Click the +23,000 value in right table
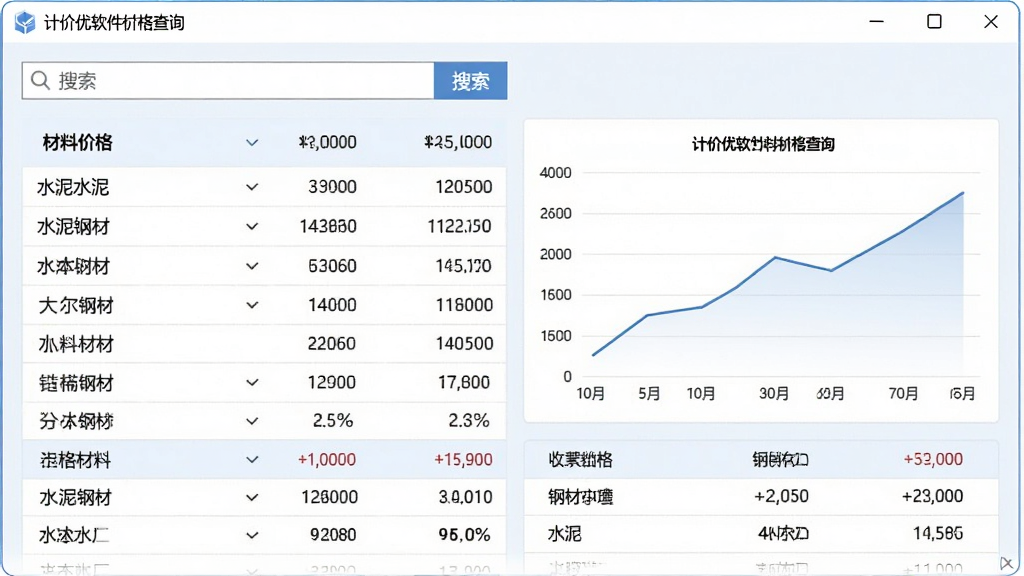 [933, 496]
